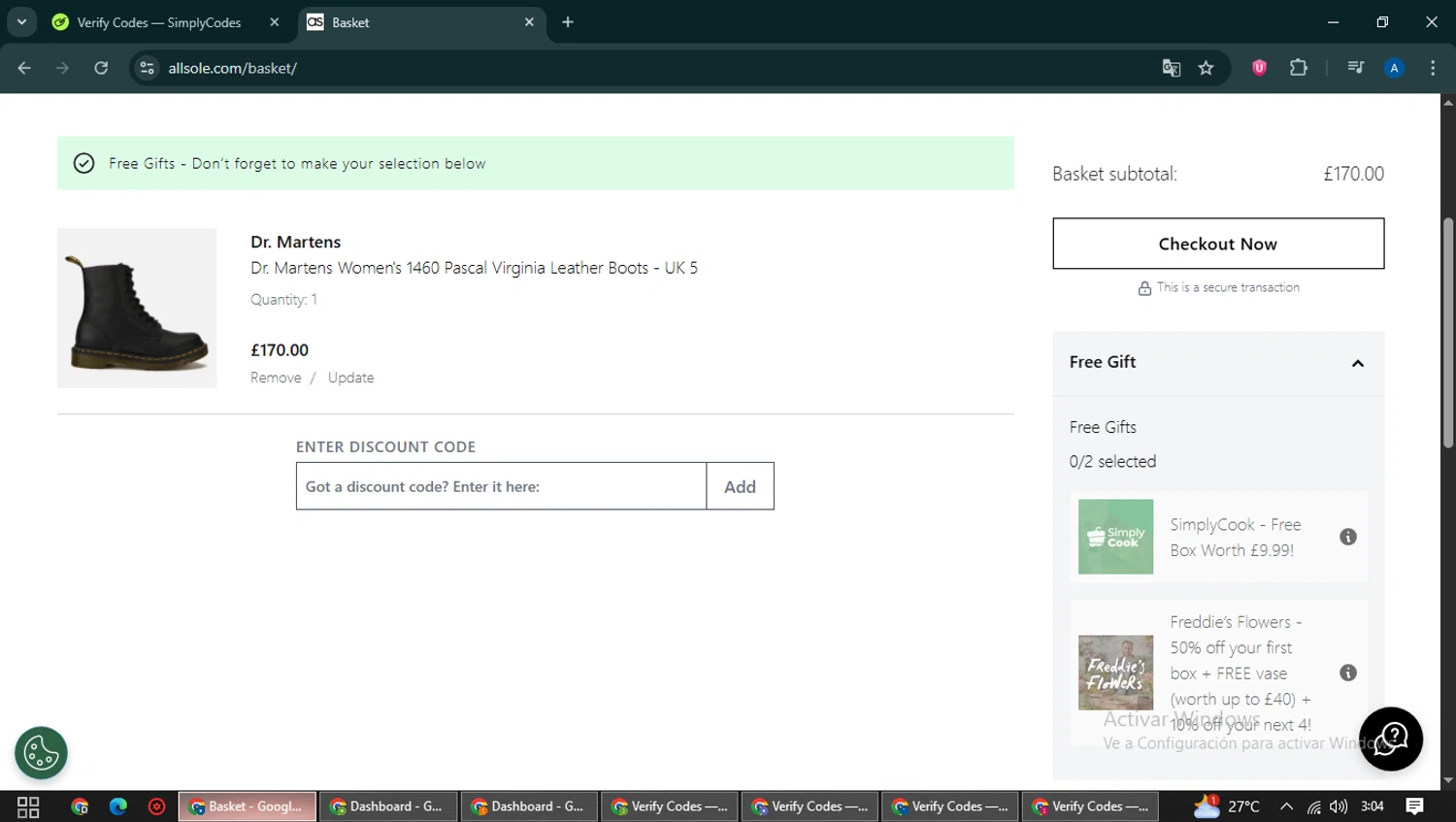Close the Basket browser tab
Image resolution: width=1456 pixels, height=822 pixels.
529,22
